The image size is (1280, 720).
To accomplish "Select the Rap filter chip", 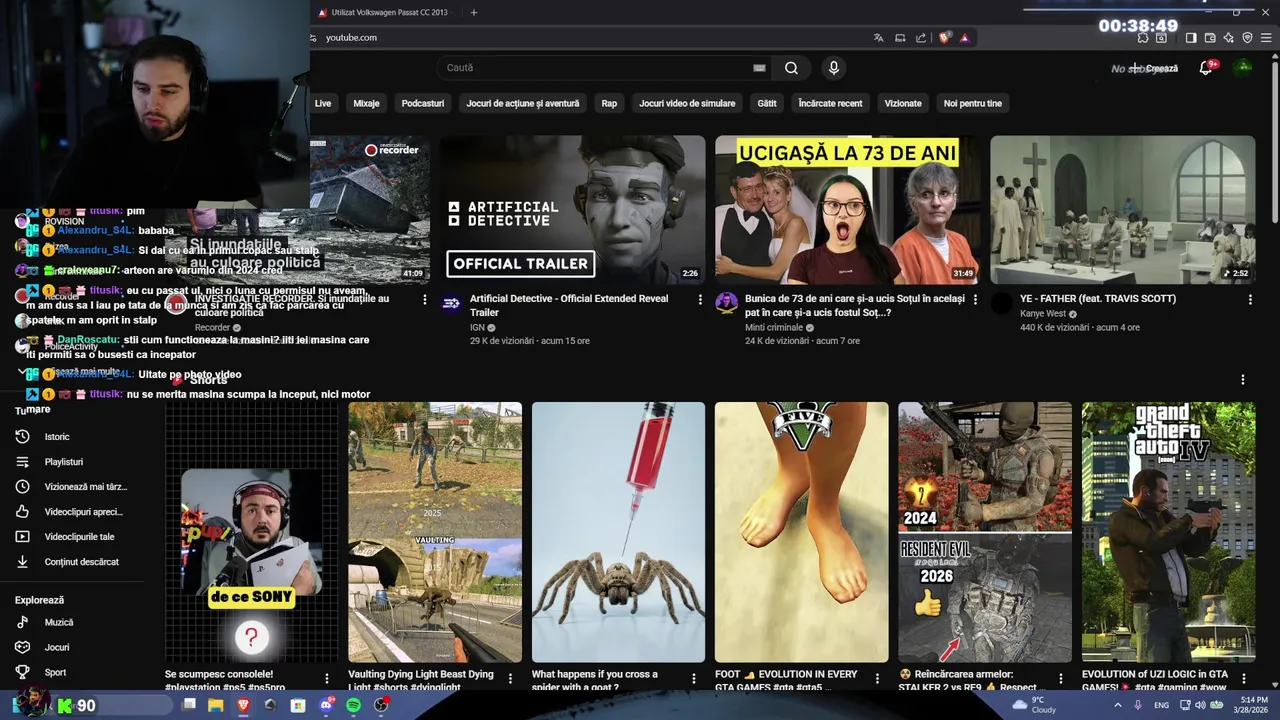I will click(x=609, y=103).
